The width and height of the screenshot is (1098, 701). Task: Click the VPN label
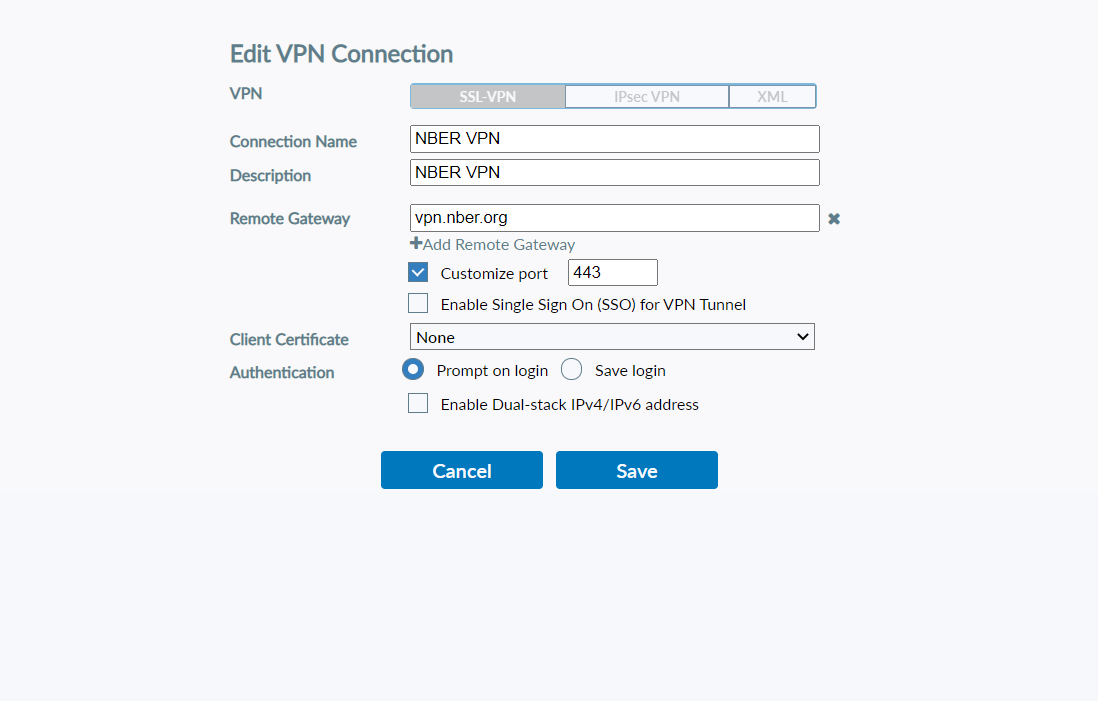tap(246, 94)
